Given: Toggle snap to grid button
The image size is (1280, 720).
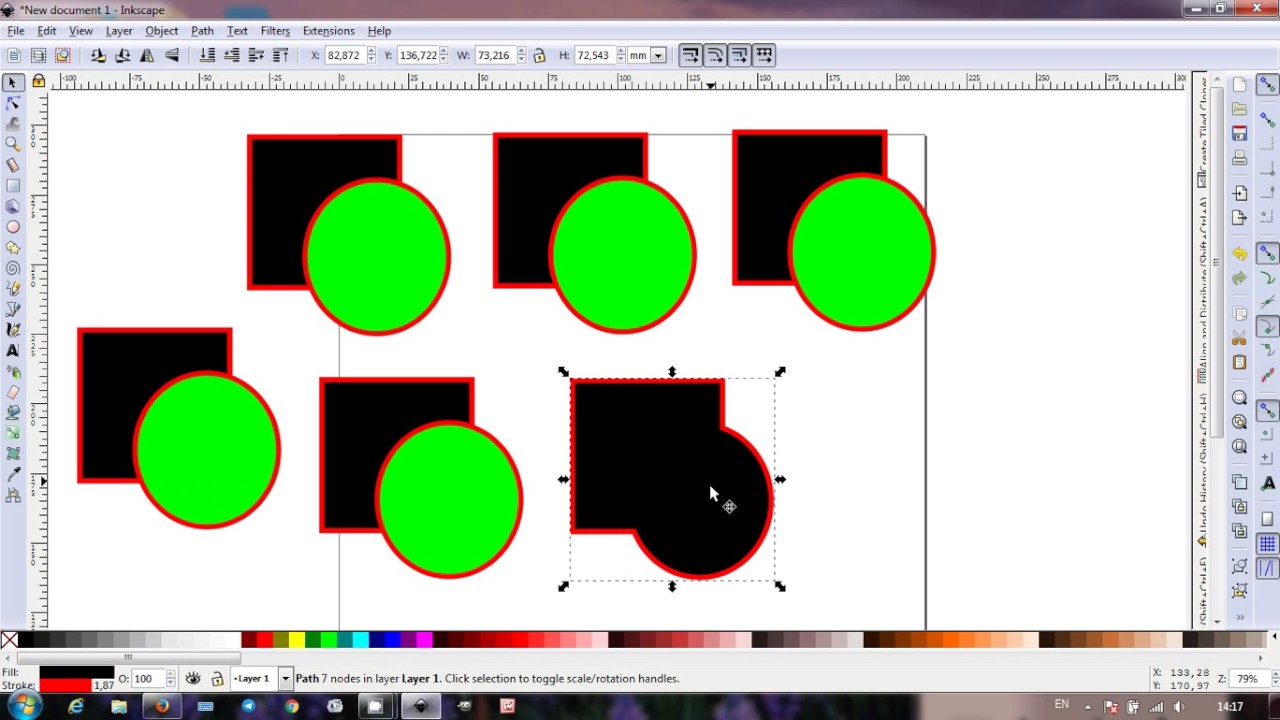Looking at the screenshot, I should point(1267,545).
